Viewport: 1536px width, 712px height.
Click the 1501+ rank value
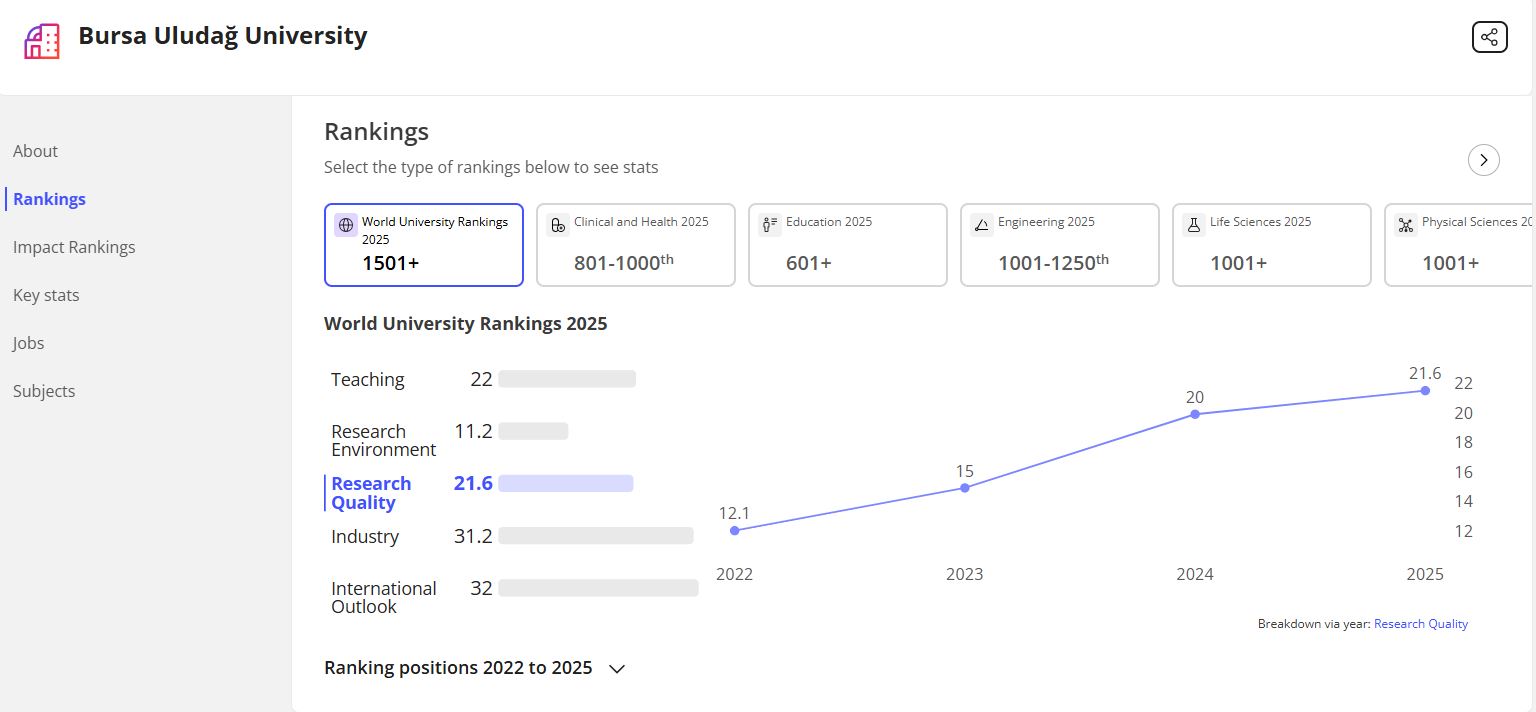point(390,263)
